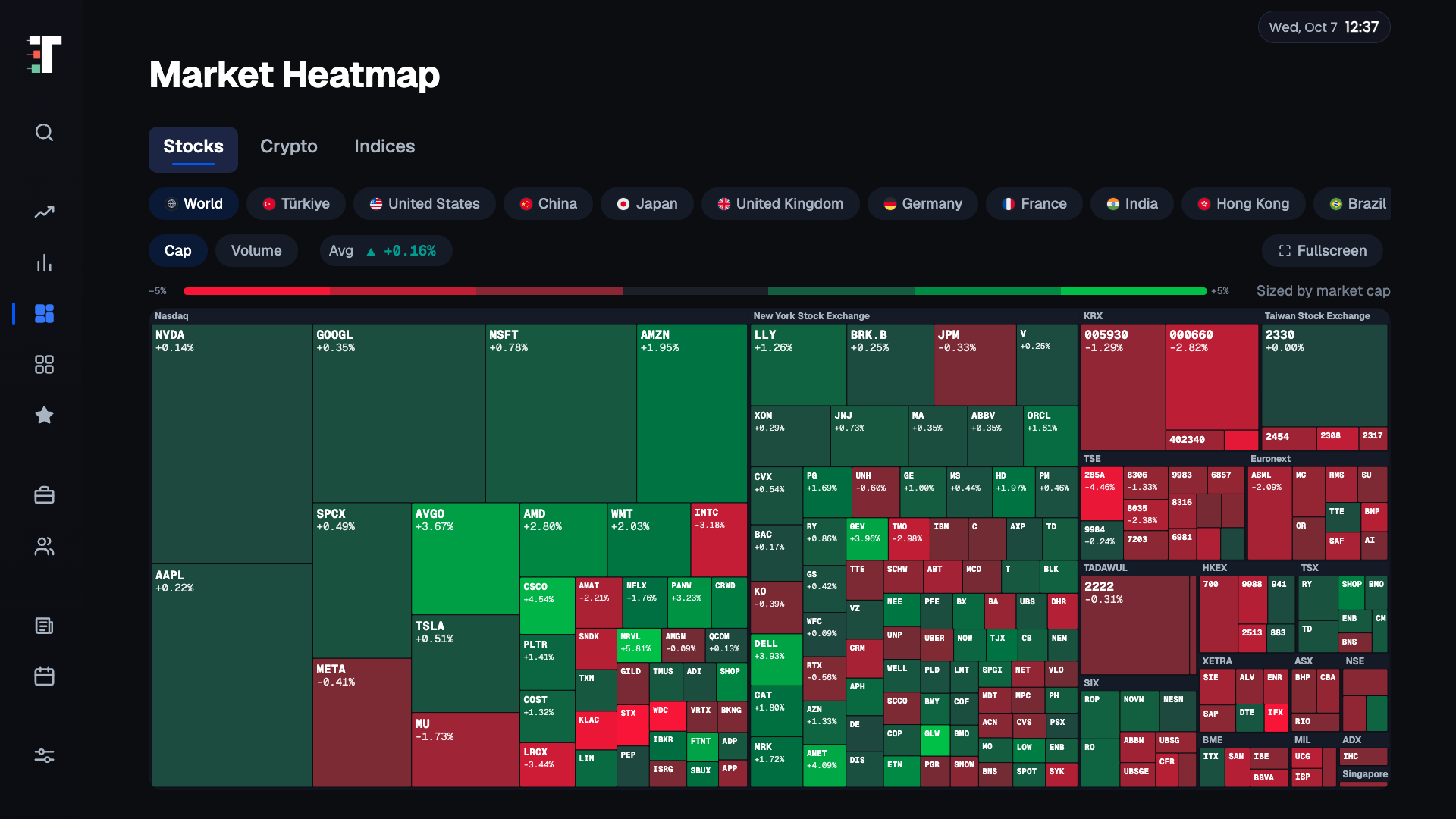Select the China region filter
The height and width of the screenshot is (819, 1456).
tap(548, 204)
